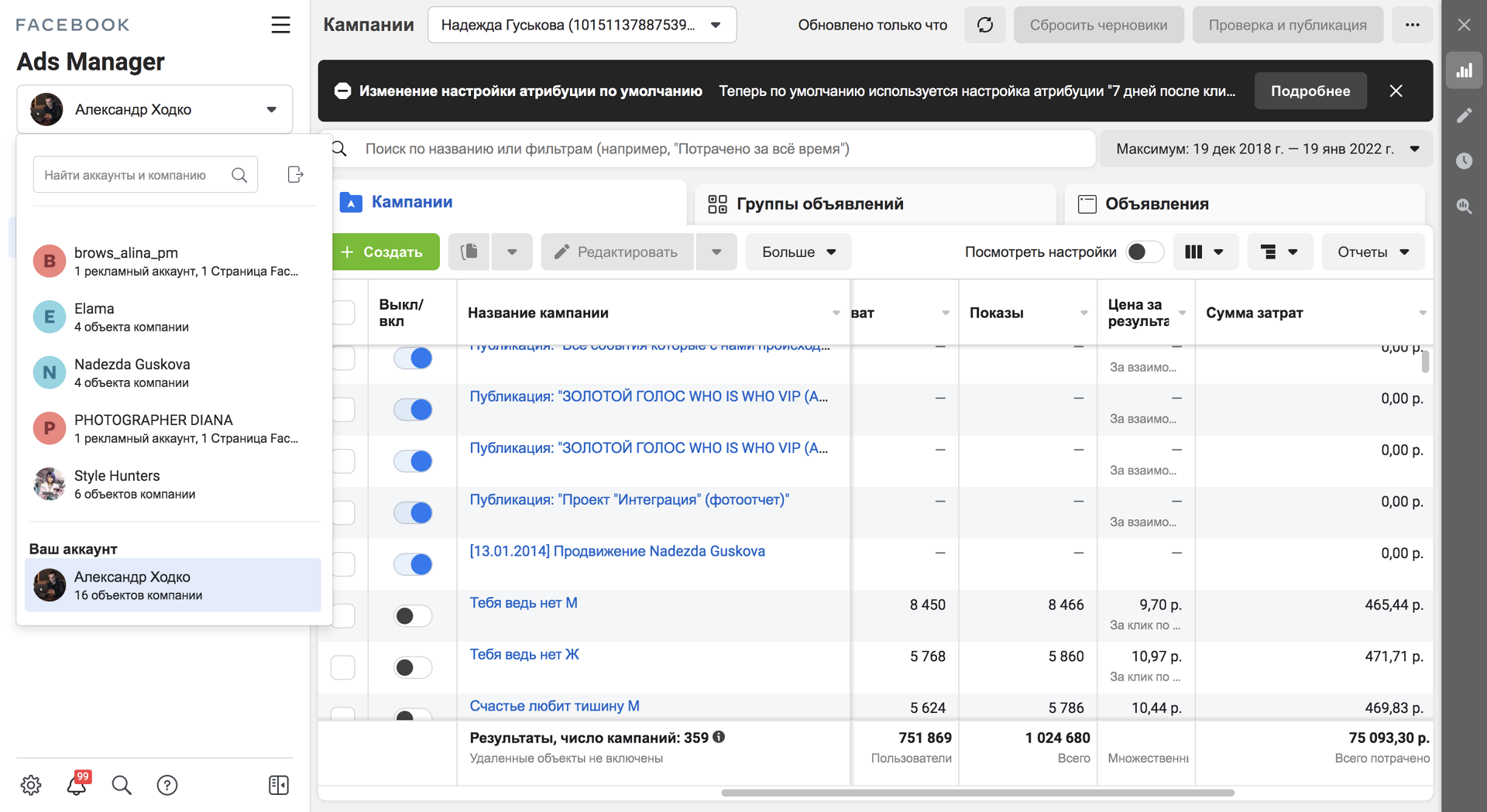
Task: Open the Надежда Гуськова ad account dropdown
Action: 582,25
